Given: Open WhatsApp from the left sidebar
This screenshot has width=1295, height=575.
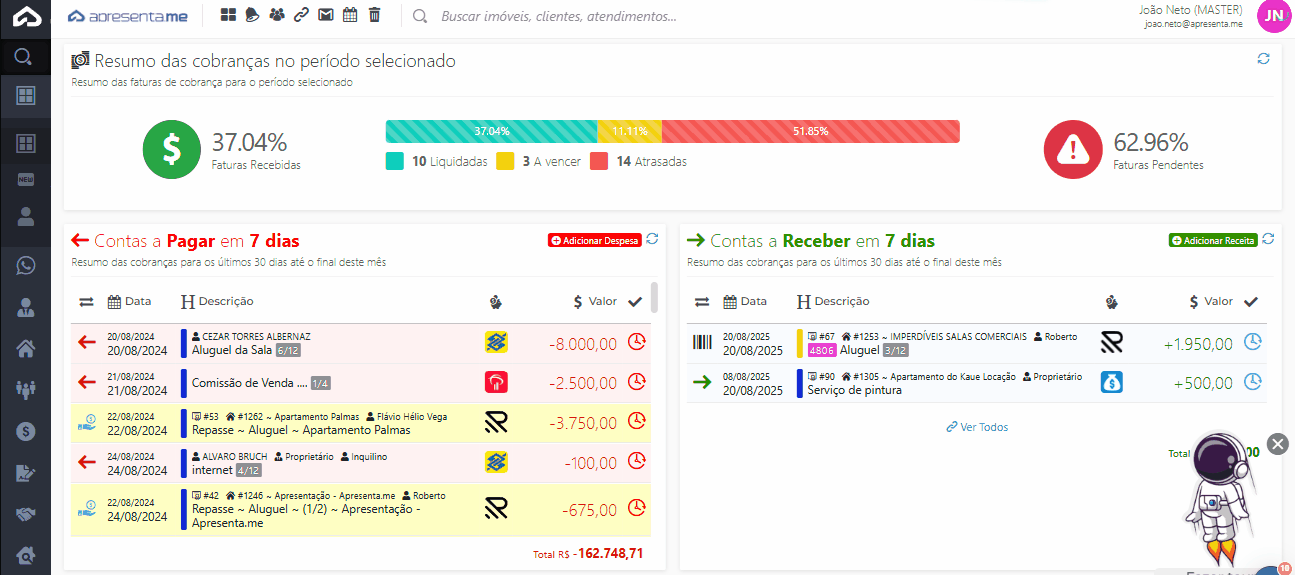Looking at the screenshot, I should (x=25, y=266).
